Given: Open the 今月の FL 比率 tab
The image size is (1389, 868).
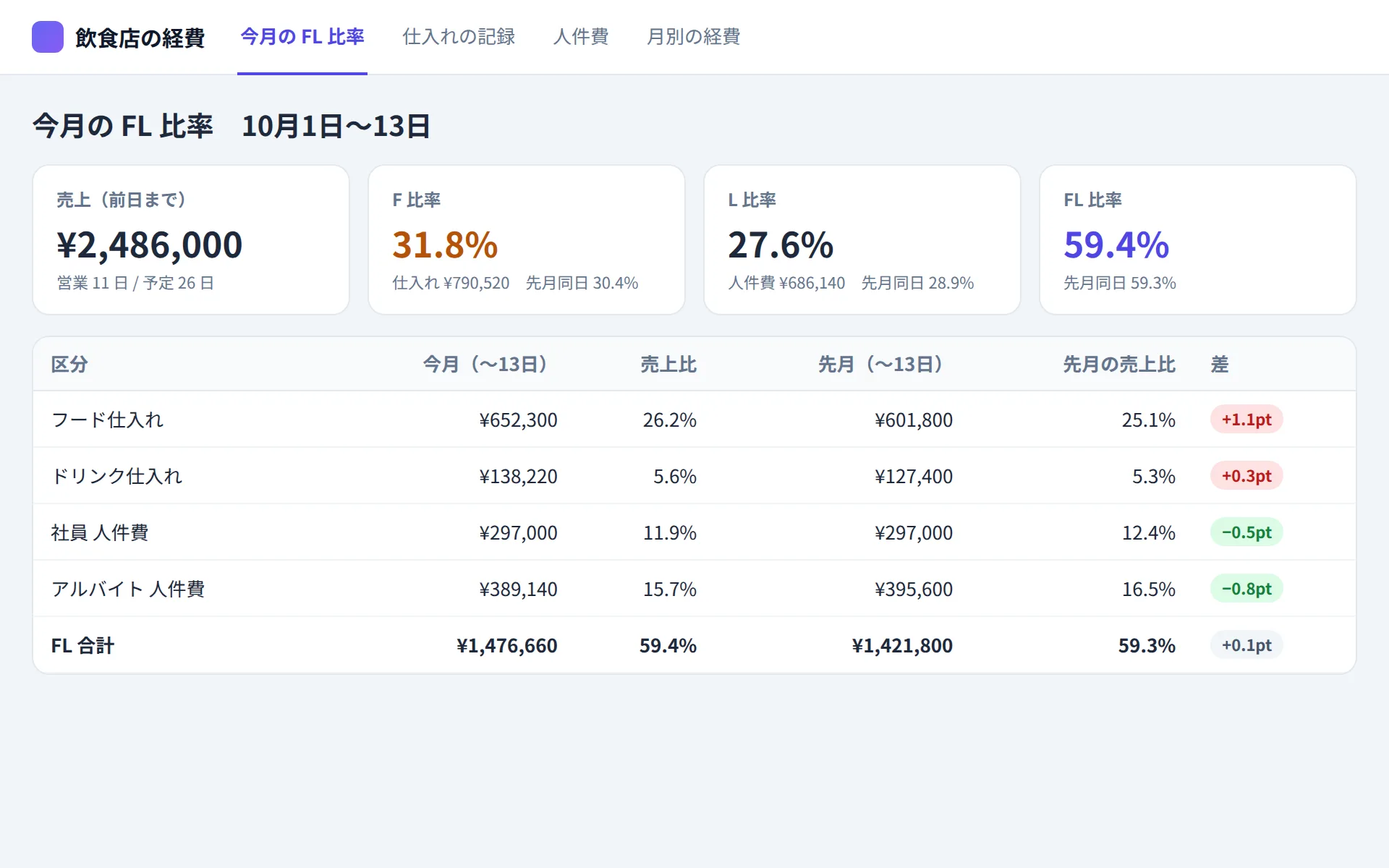Looking at the screenshot, I should [x=302, y=37].
